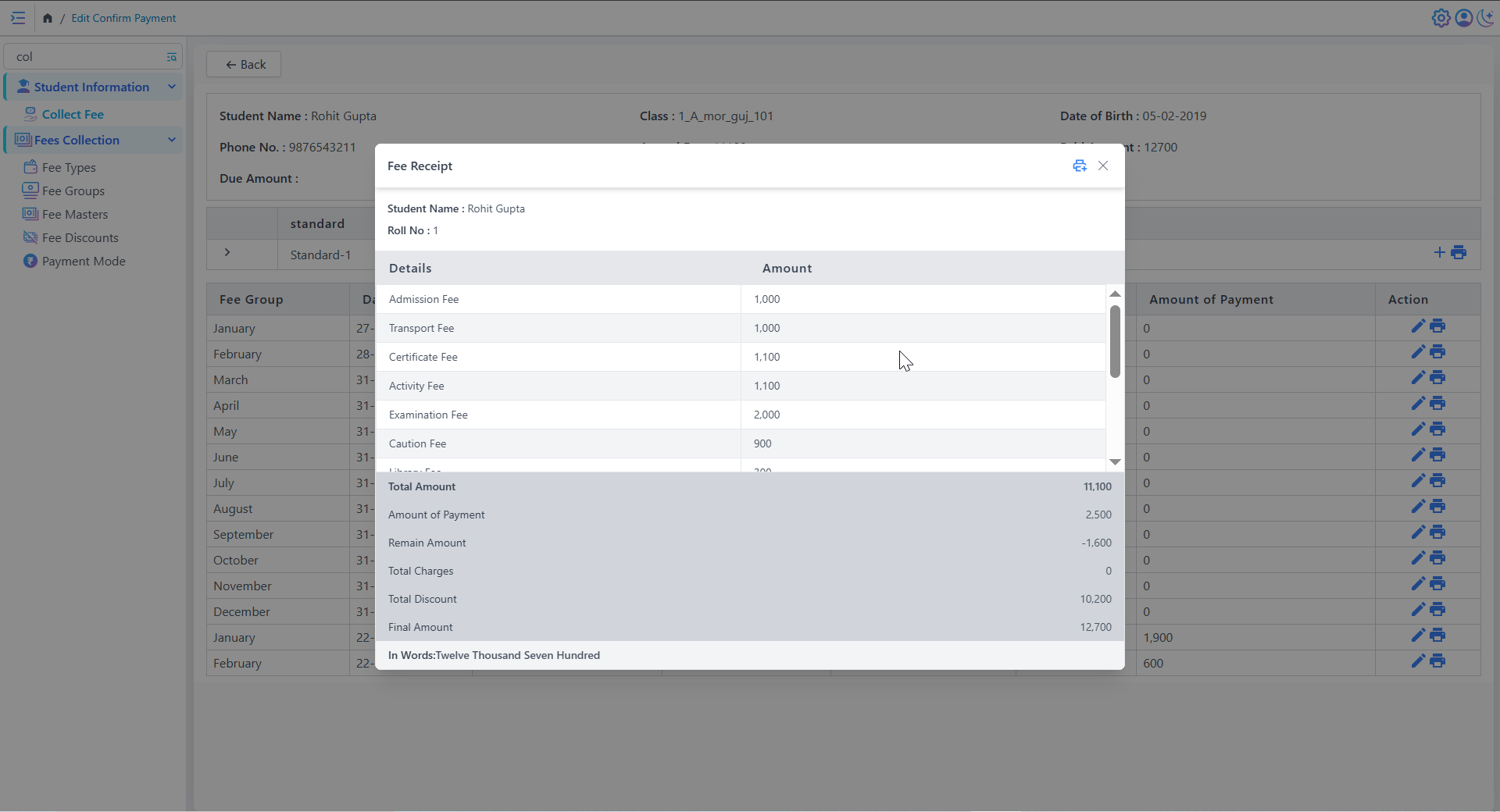Toggle the sidebar hamburger menu
The image size is (1500, 812).
(x=18, y=18)
